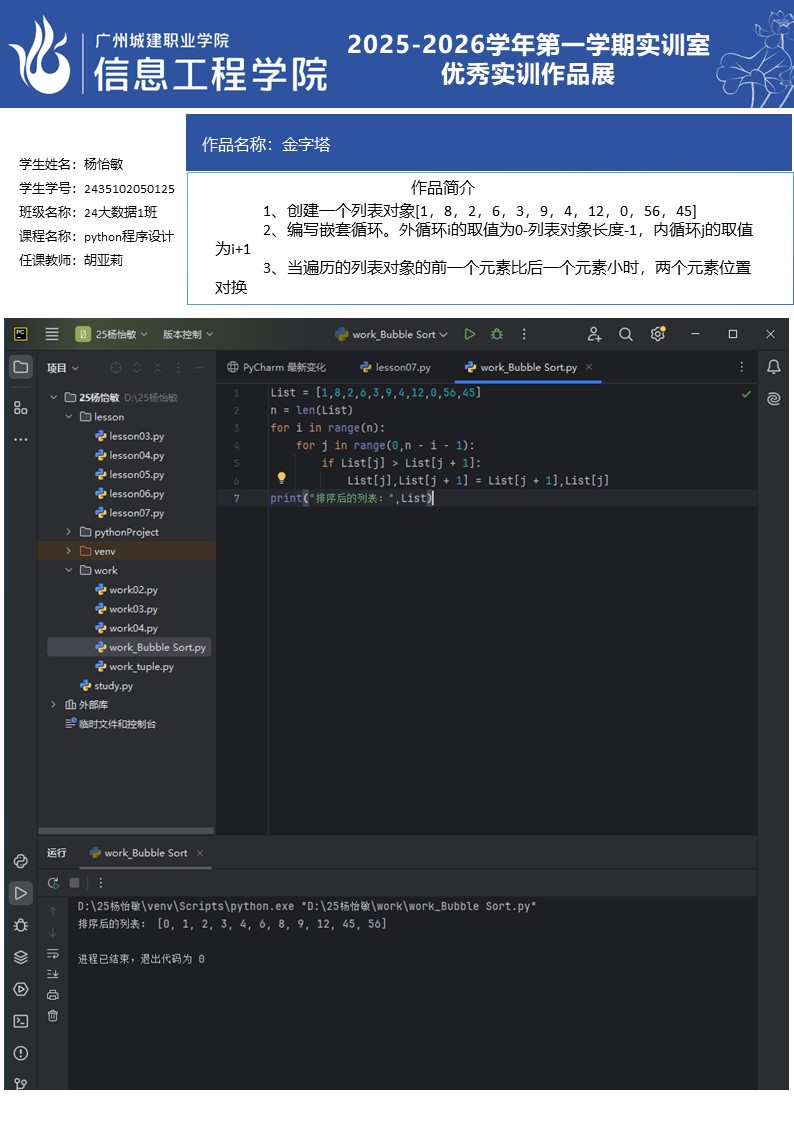Toggle soft-wrap in Run console
The image size is (794, 1123).
(x=53, y=953)
